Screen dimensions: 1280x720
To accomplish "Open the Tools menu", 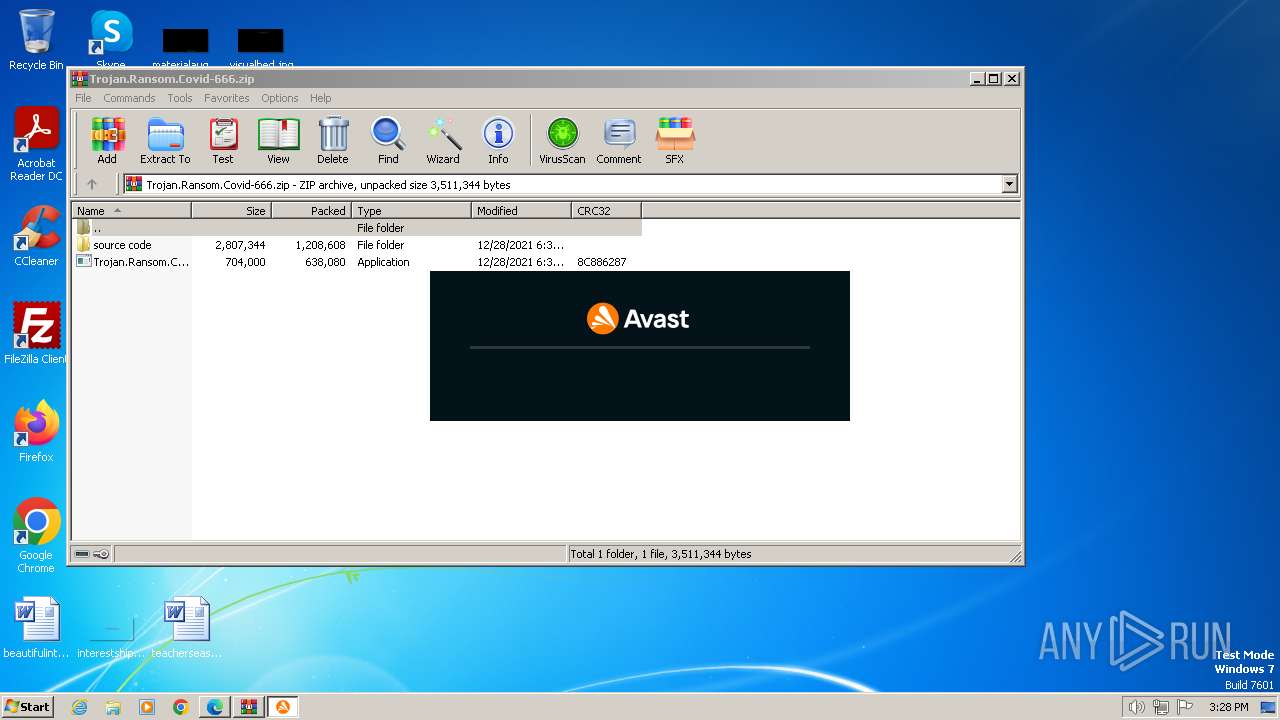I will click(x=180, y=98).
